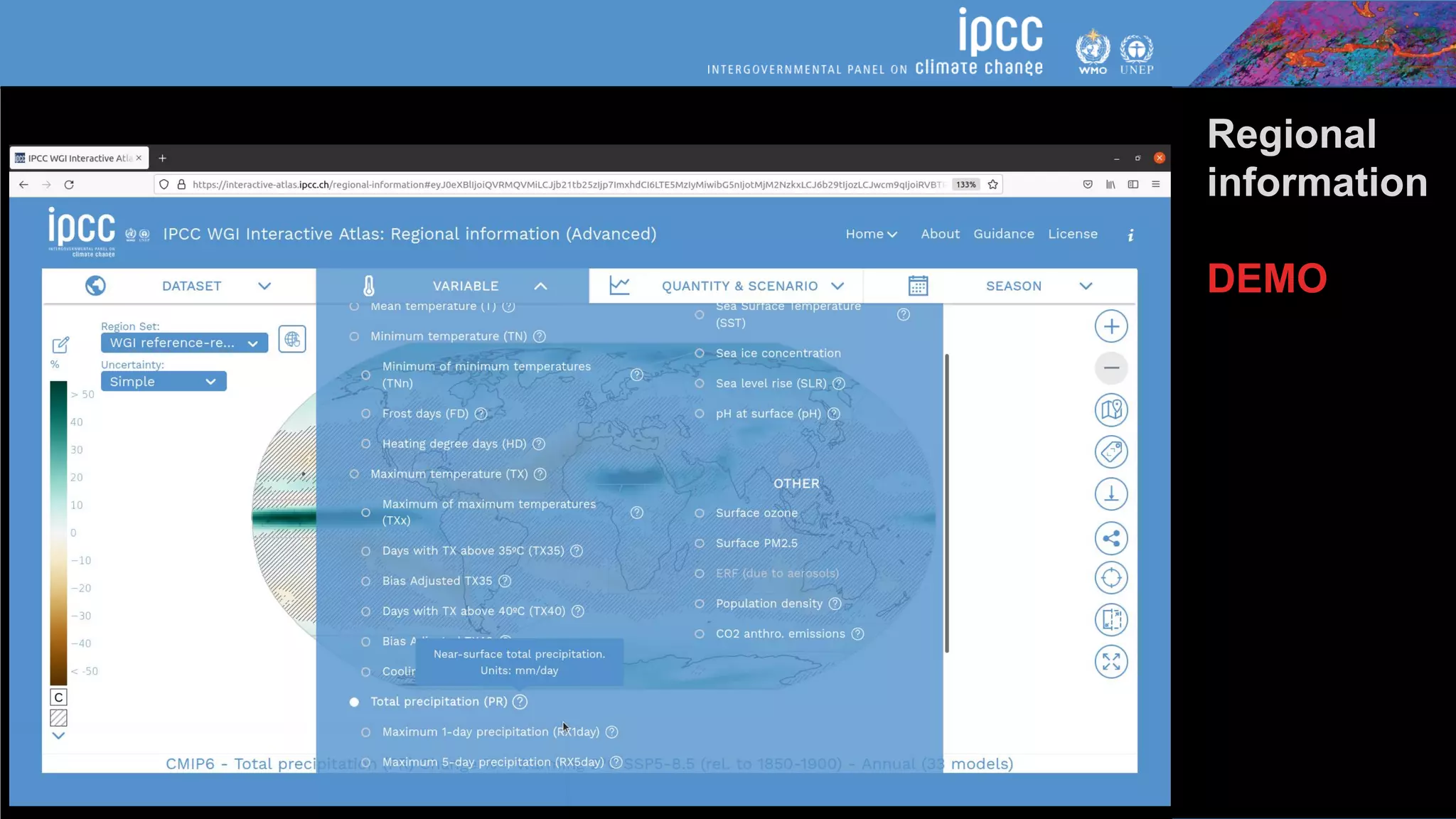The image size is (1456, 819).
Task: Show help for Total precipitation (PR)
Action: 520,702
